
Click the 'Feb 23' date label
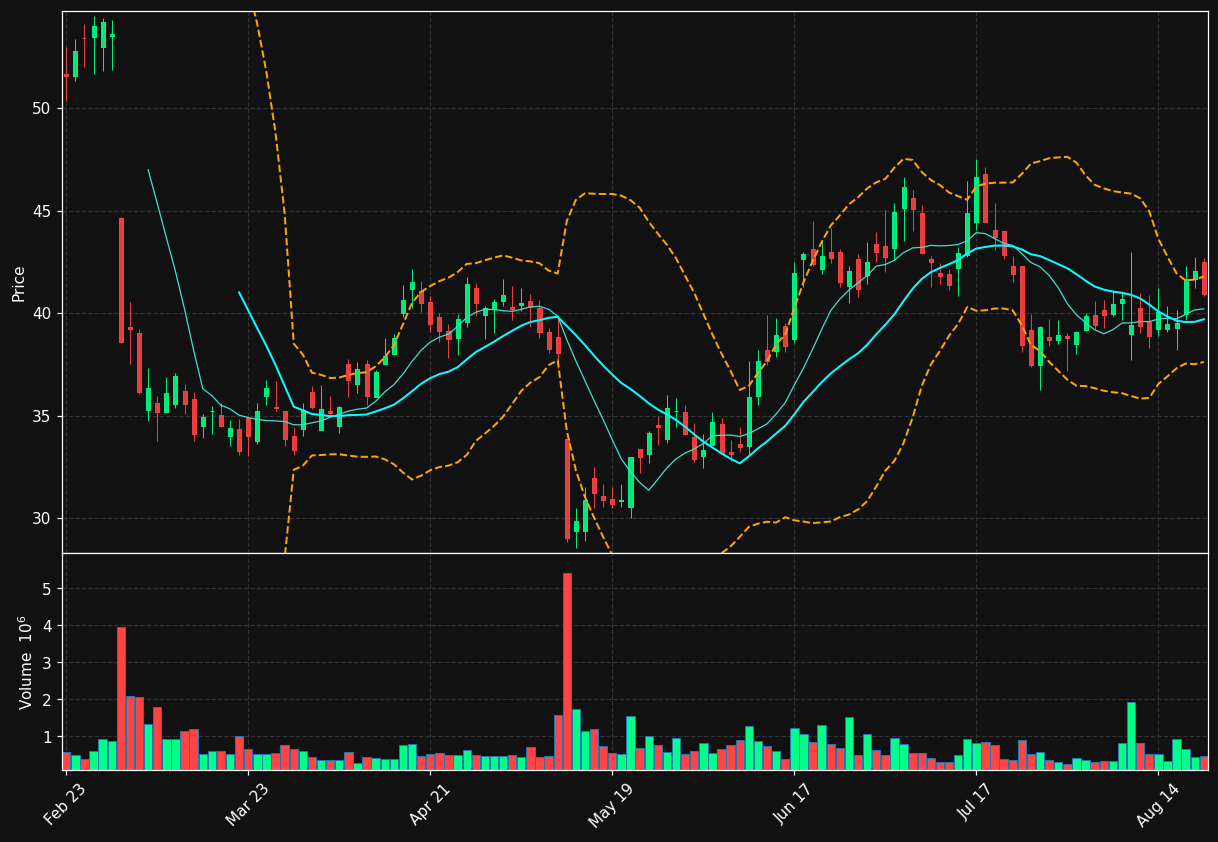click(65, 805)
